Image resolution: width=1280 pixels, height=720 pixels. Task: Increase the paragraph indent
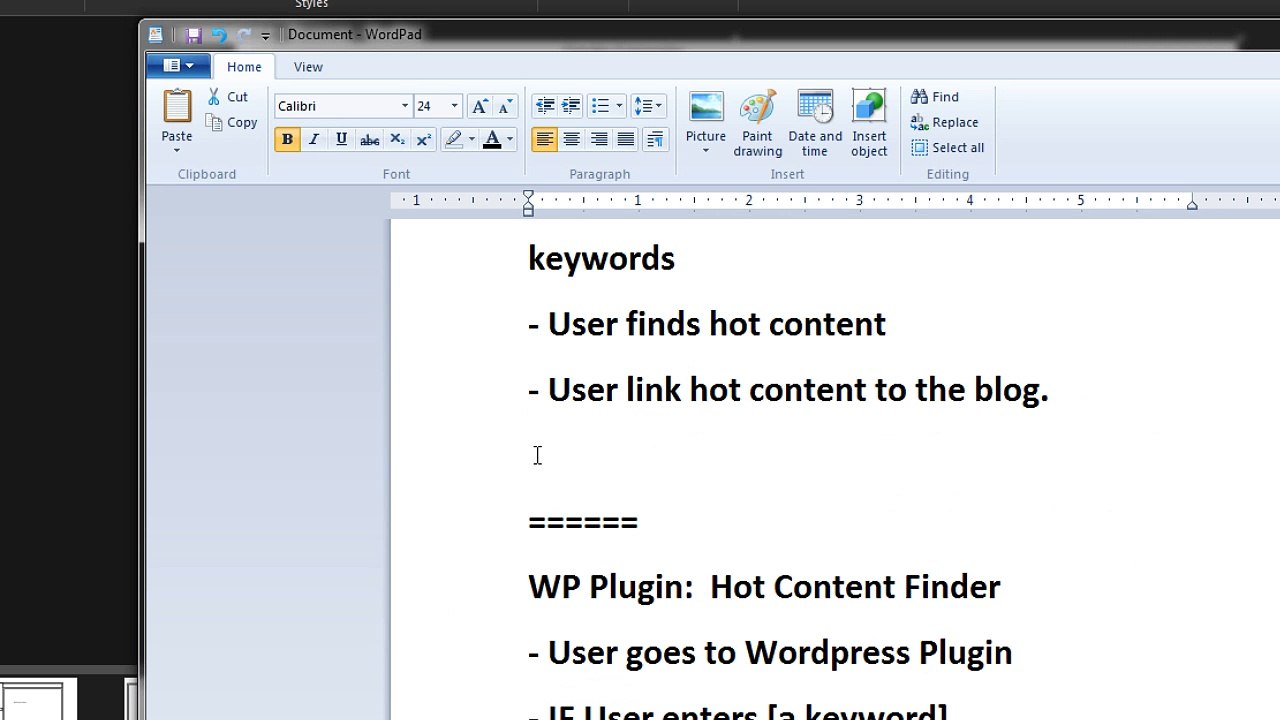[x=571, y=106]
